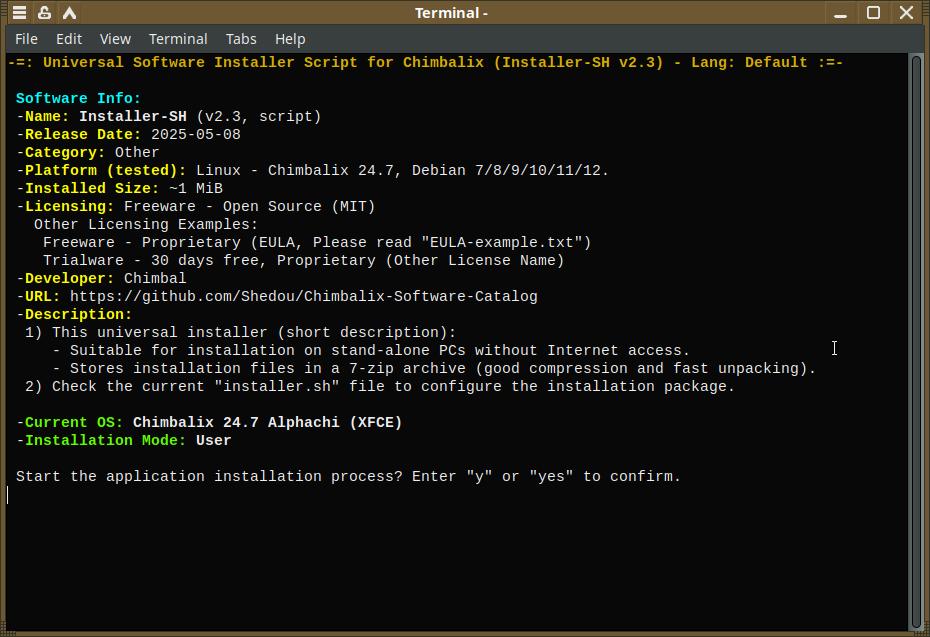The width and height of the screenshot is (930, 637).
Task: Click the "Installer-SH" name text
Action: point(133,117)
